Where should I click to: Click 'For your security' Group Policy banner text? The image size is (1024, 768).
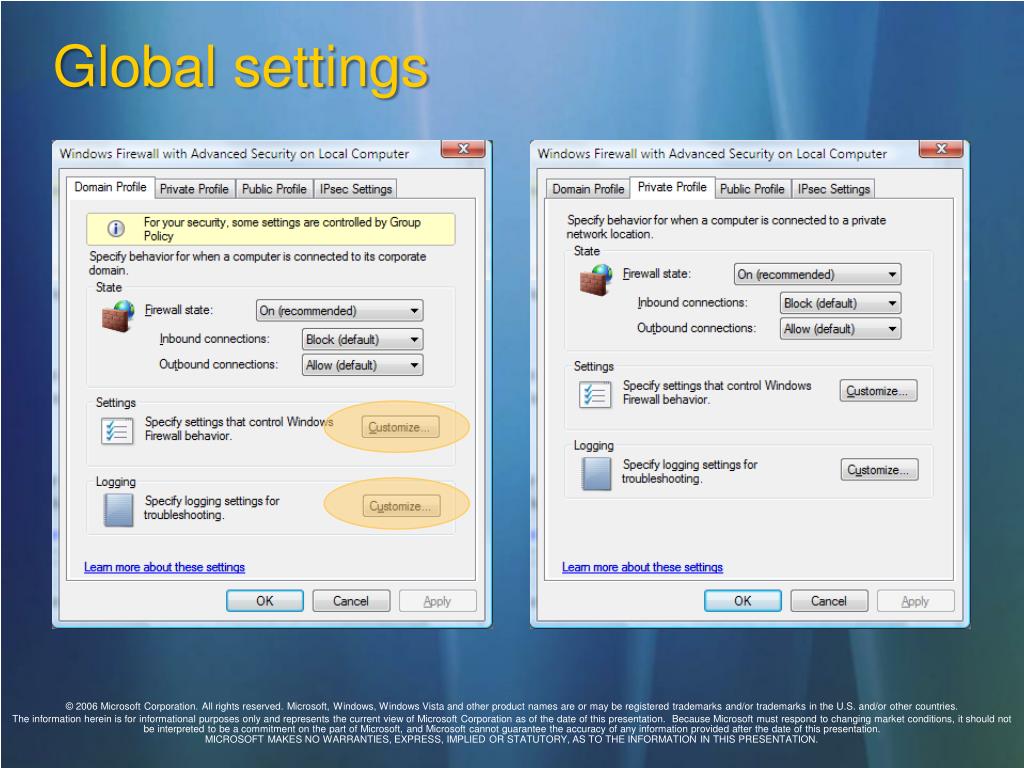point(282,229)
